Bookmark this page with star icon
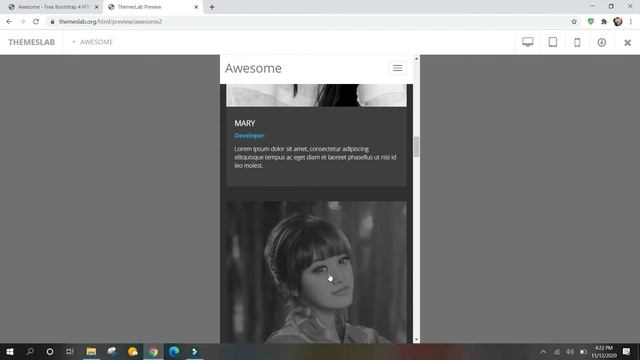640x360 pixels. point(574,22)
